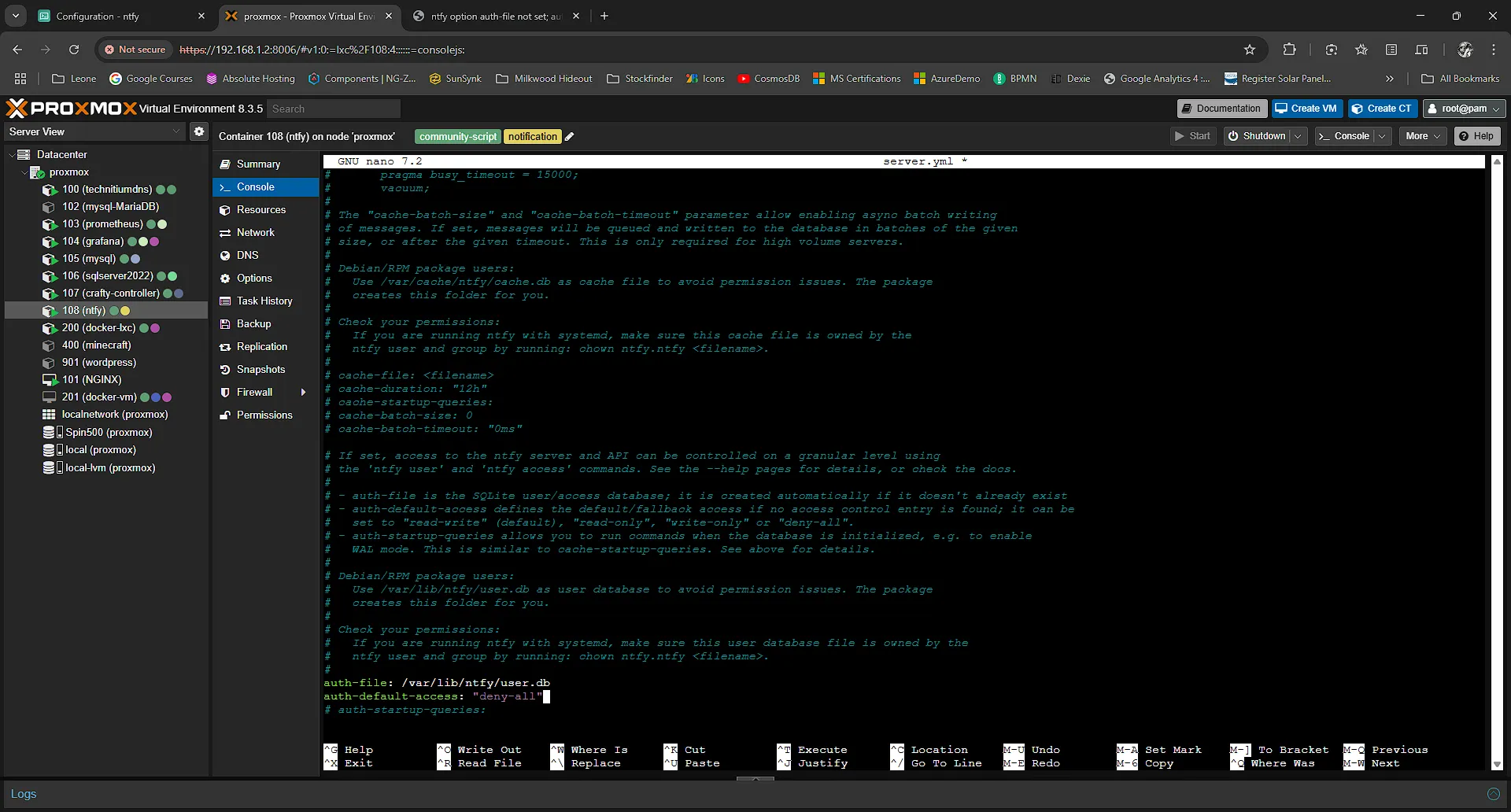Image resolution: width=1511 pixels, height=812 pixels.
Task: Open the Console dropdown arrow
Action: click(1382, 136)
